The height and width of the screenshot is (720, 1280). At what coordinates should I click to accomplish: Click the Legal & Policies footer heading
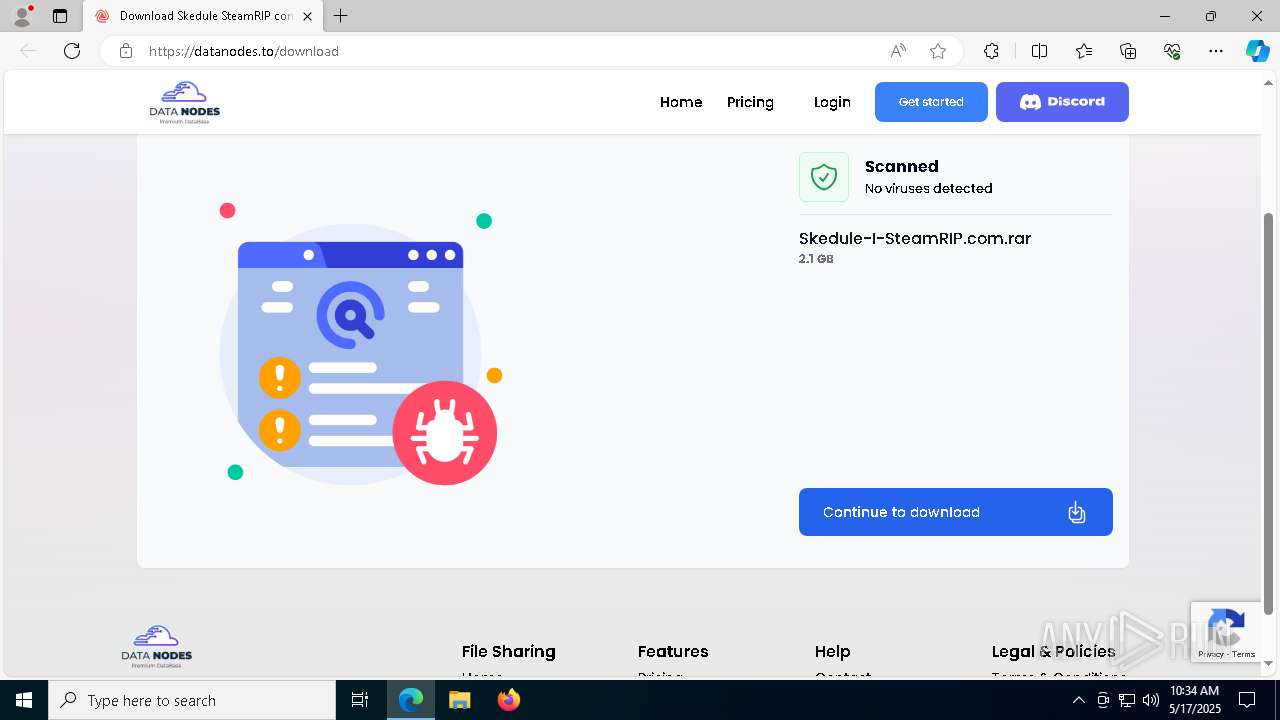pyautogui.click(x=1053, y=651)
